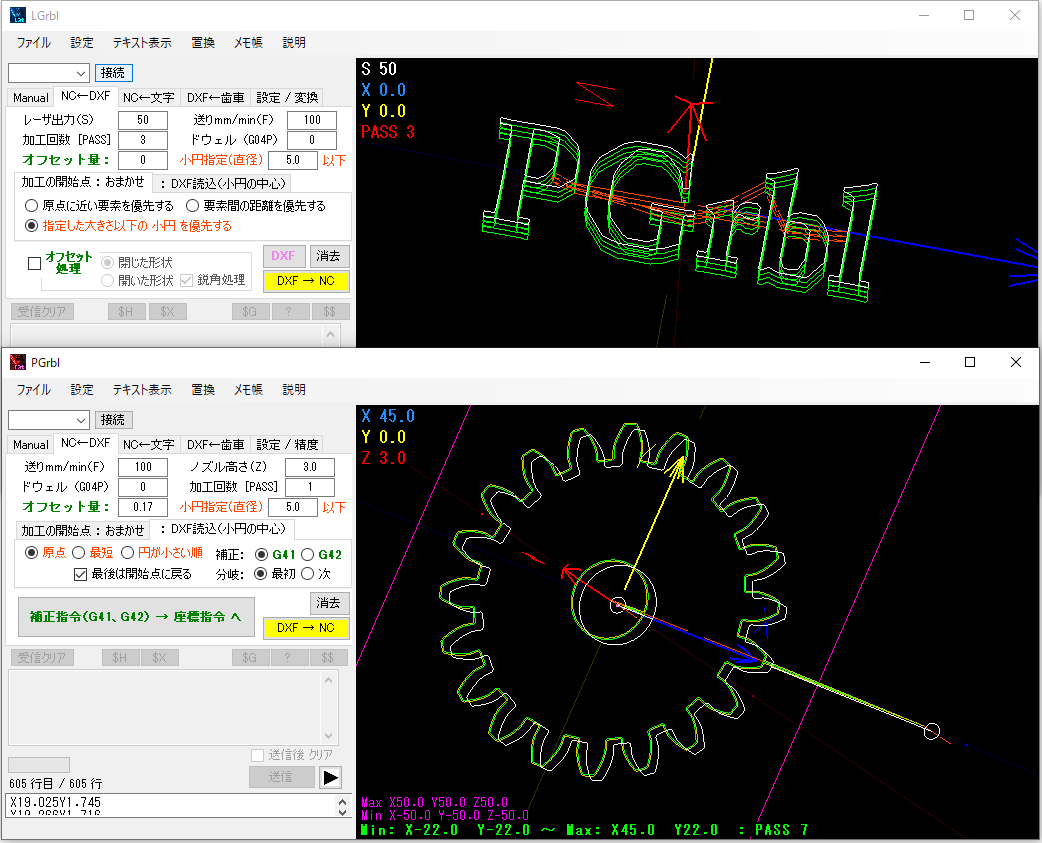
Task: Select 加工の開始点：おまかせ tab in PGrbl
Action: (82, 530)
